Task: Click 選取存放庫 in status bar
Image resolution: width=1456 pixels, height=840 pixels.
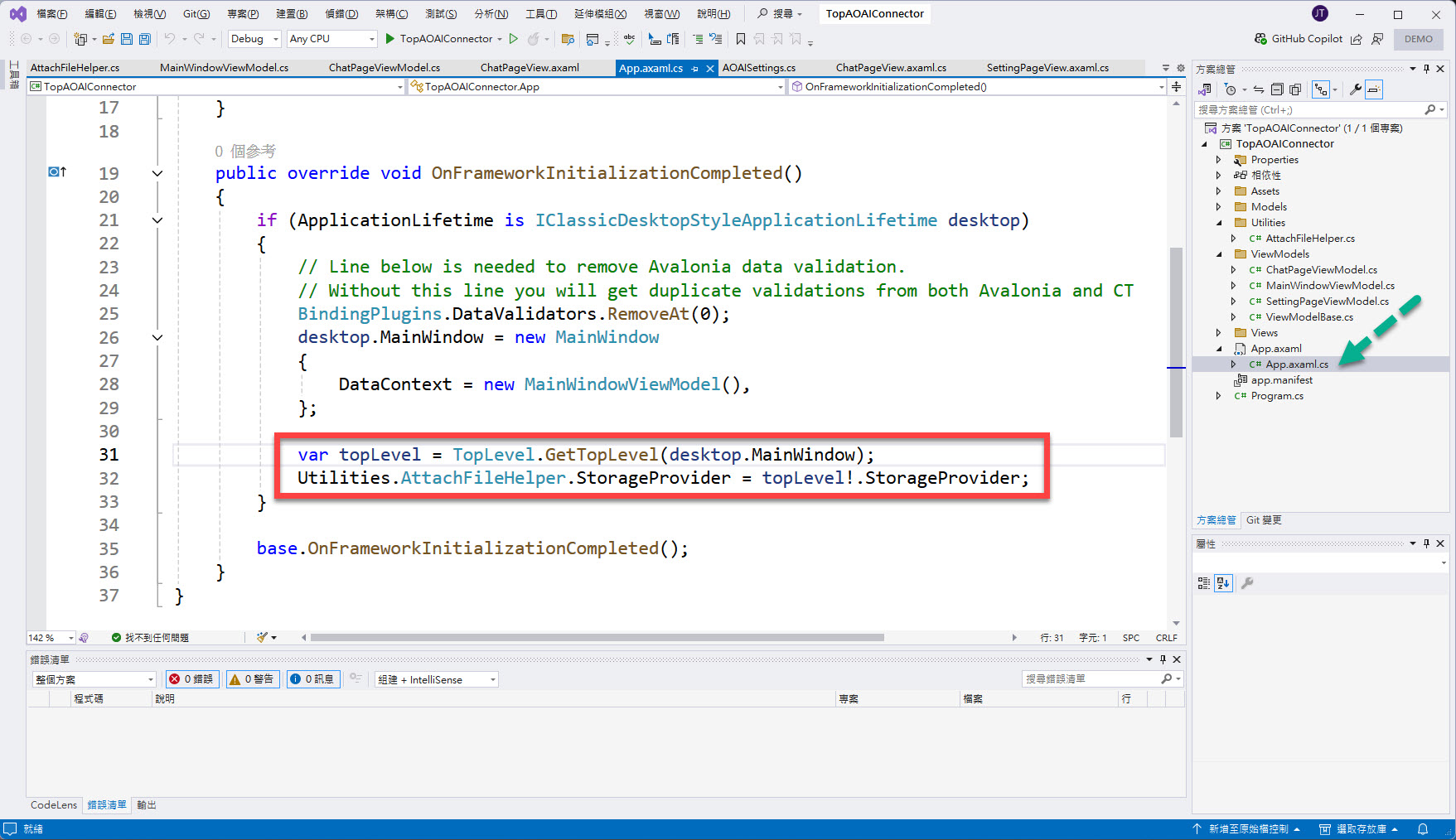Action: click(1359, 829)
